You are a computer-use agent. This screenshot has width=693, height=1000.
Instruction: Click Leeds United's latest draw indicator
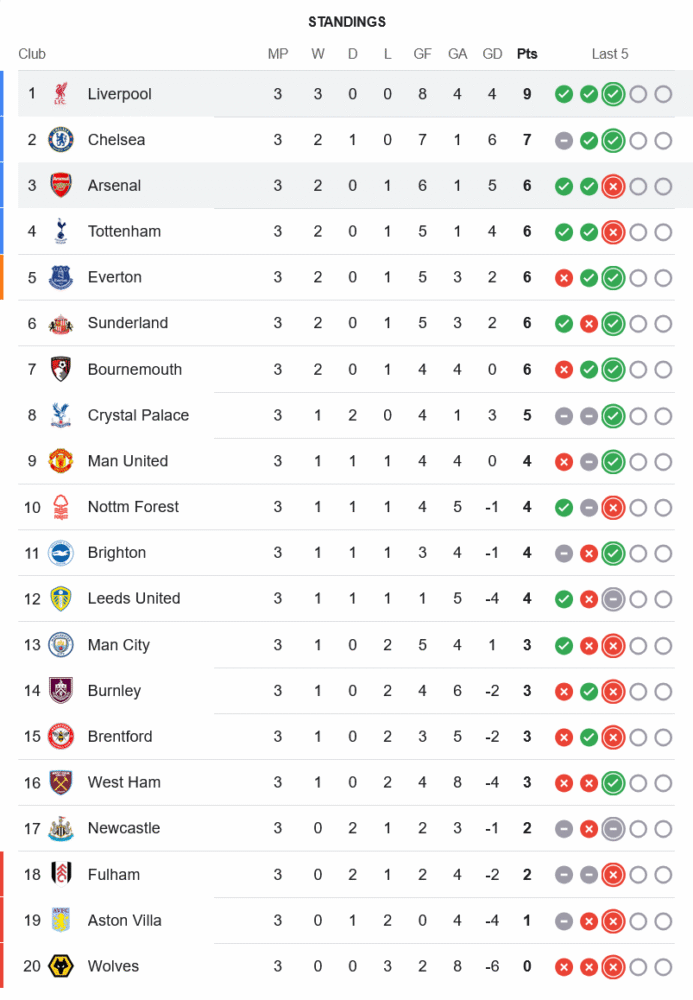(613, 599)
